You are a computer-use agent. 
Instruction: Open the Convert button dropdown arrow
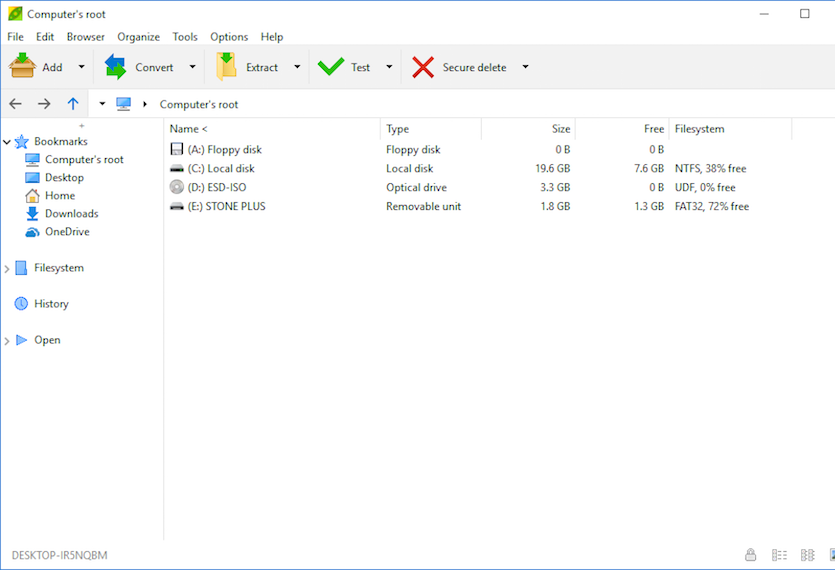point(192,67)
